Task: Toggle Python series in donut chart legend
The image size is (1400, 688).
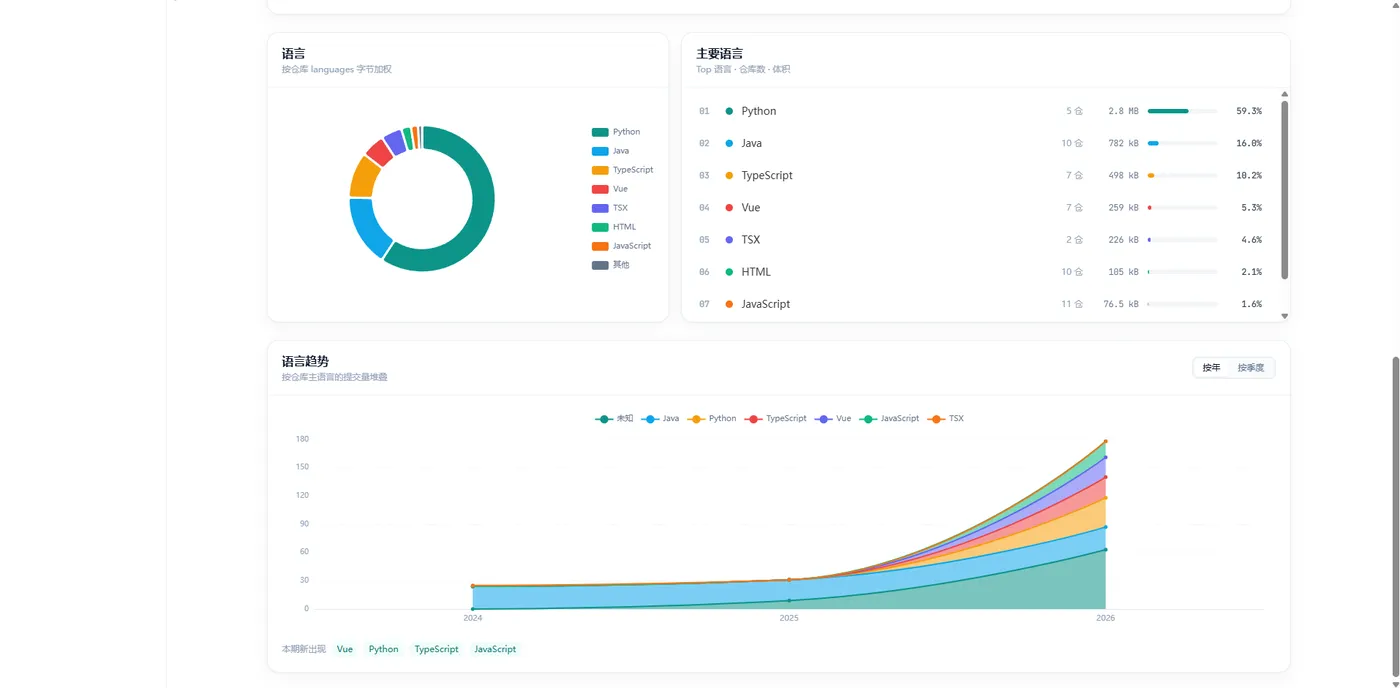Action: click(x=616, y=132)
